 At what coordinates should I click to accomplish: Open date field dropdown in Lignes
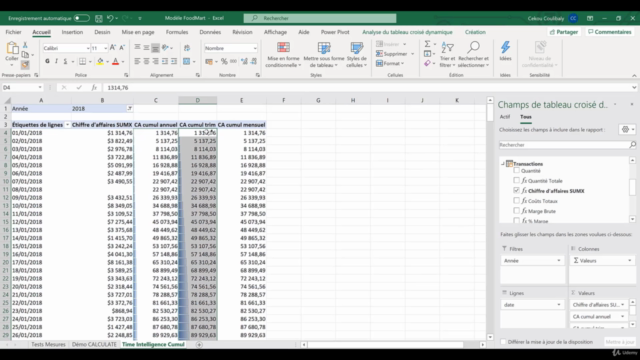pos(559,304)
